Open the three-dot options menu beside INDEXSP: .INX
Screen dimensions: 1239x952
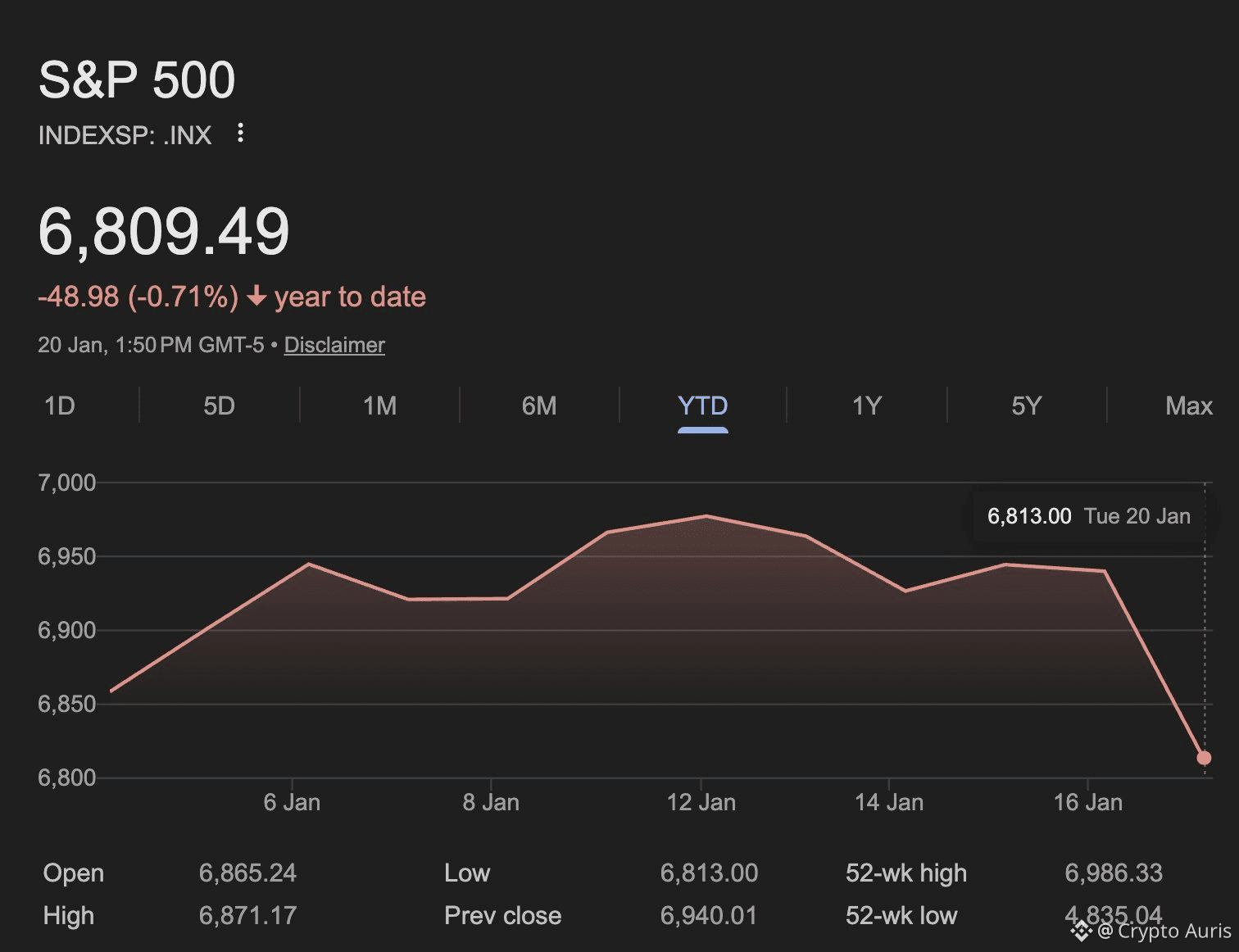[240, 133]
